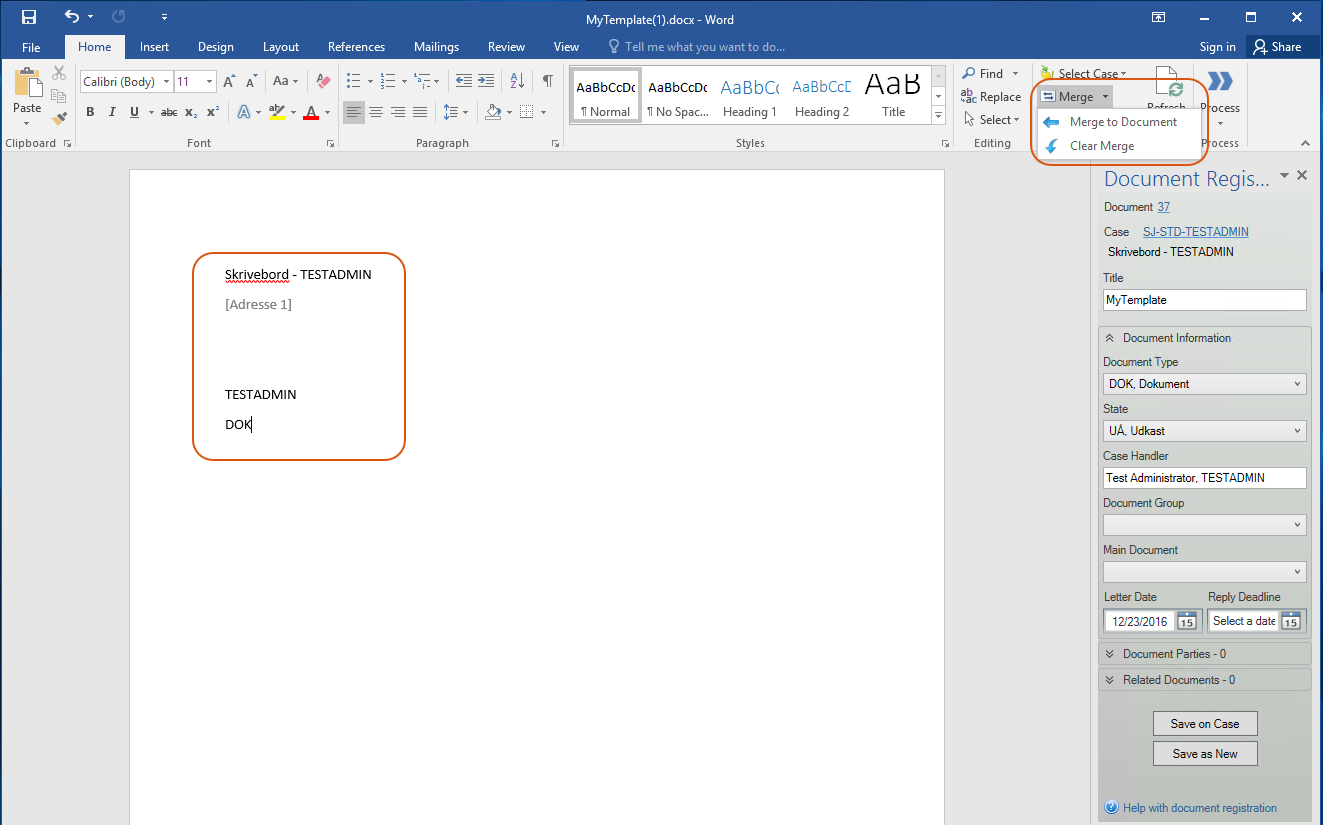This screenshot has width=1323, height=825.
Task: Click the Sort paragraph icon
Action: coord(517,81)
